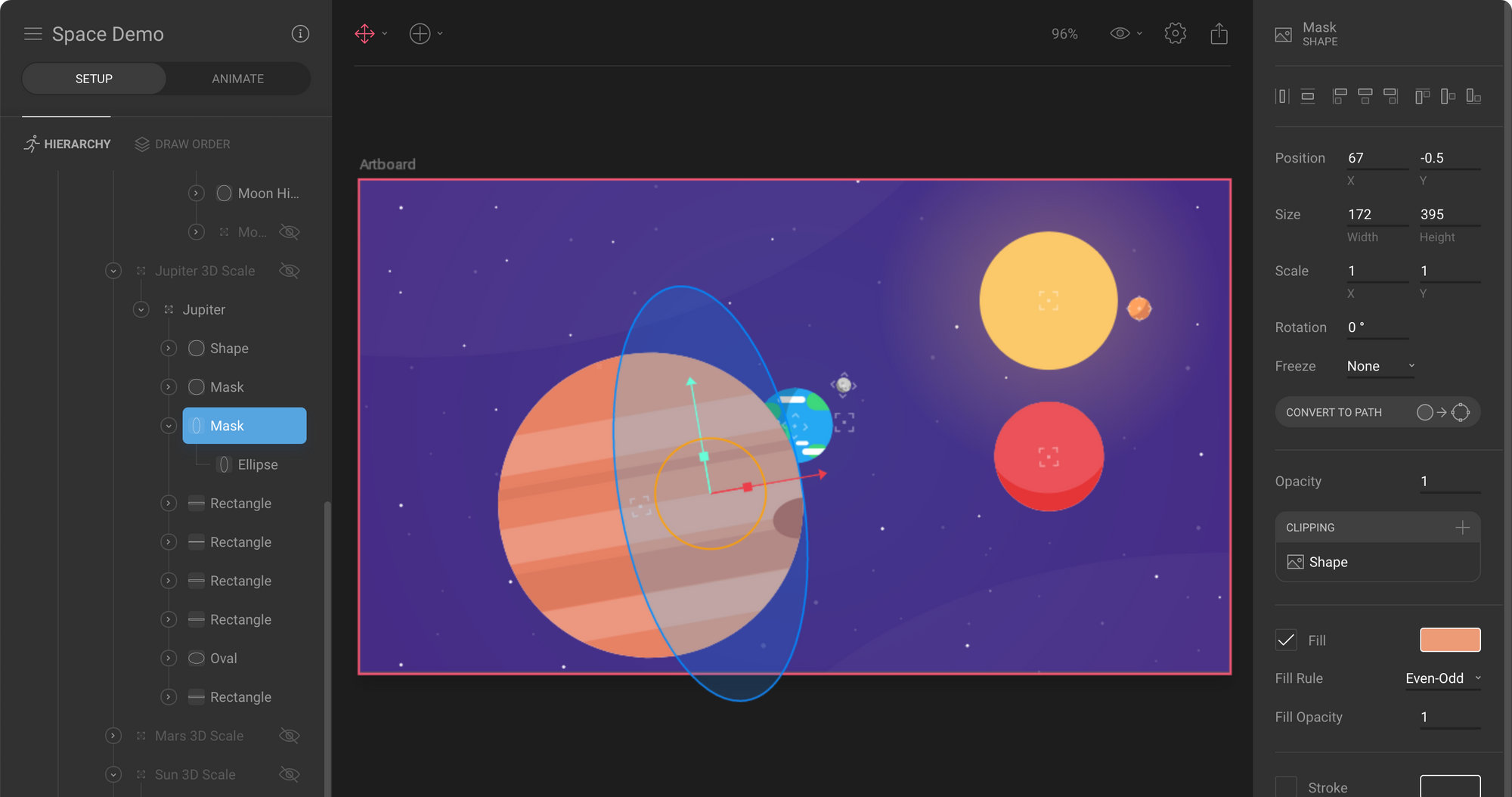Open the Stroke color swatch
Screen dimensions: 1512x797
(x=1450, y=786)
